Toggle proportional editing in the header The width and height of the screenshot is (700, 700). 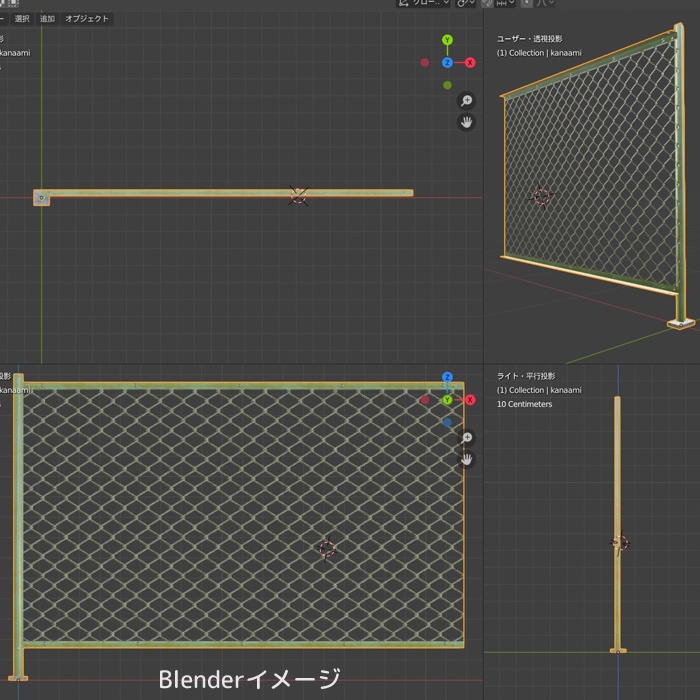click(x=527, y=3)
